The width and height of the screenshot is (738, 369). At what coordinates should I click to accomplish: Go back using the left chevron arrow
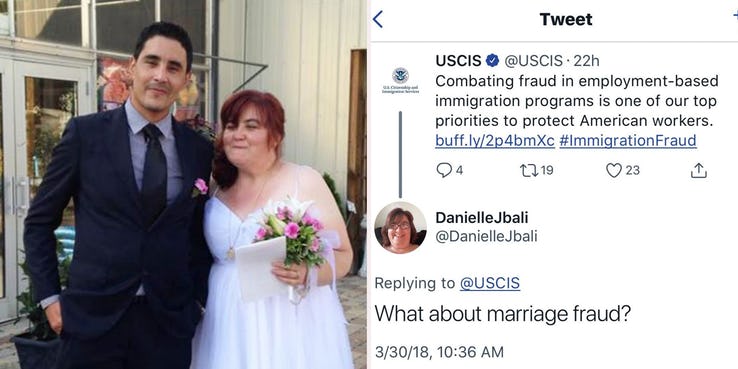click(377, 19)
